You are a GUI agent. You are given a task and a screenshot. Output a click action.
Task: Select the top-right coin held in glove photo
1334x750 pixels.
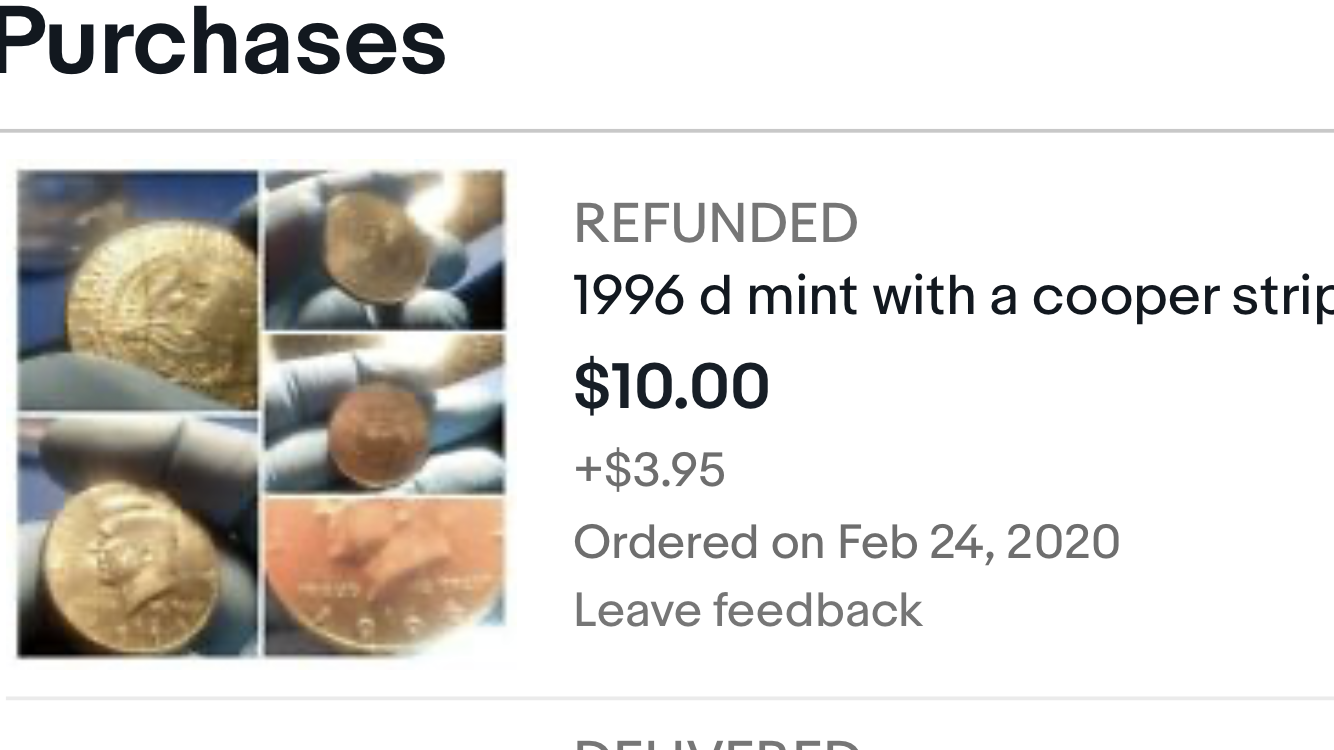[384, 250]
